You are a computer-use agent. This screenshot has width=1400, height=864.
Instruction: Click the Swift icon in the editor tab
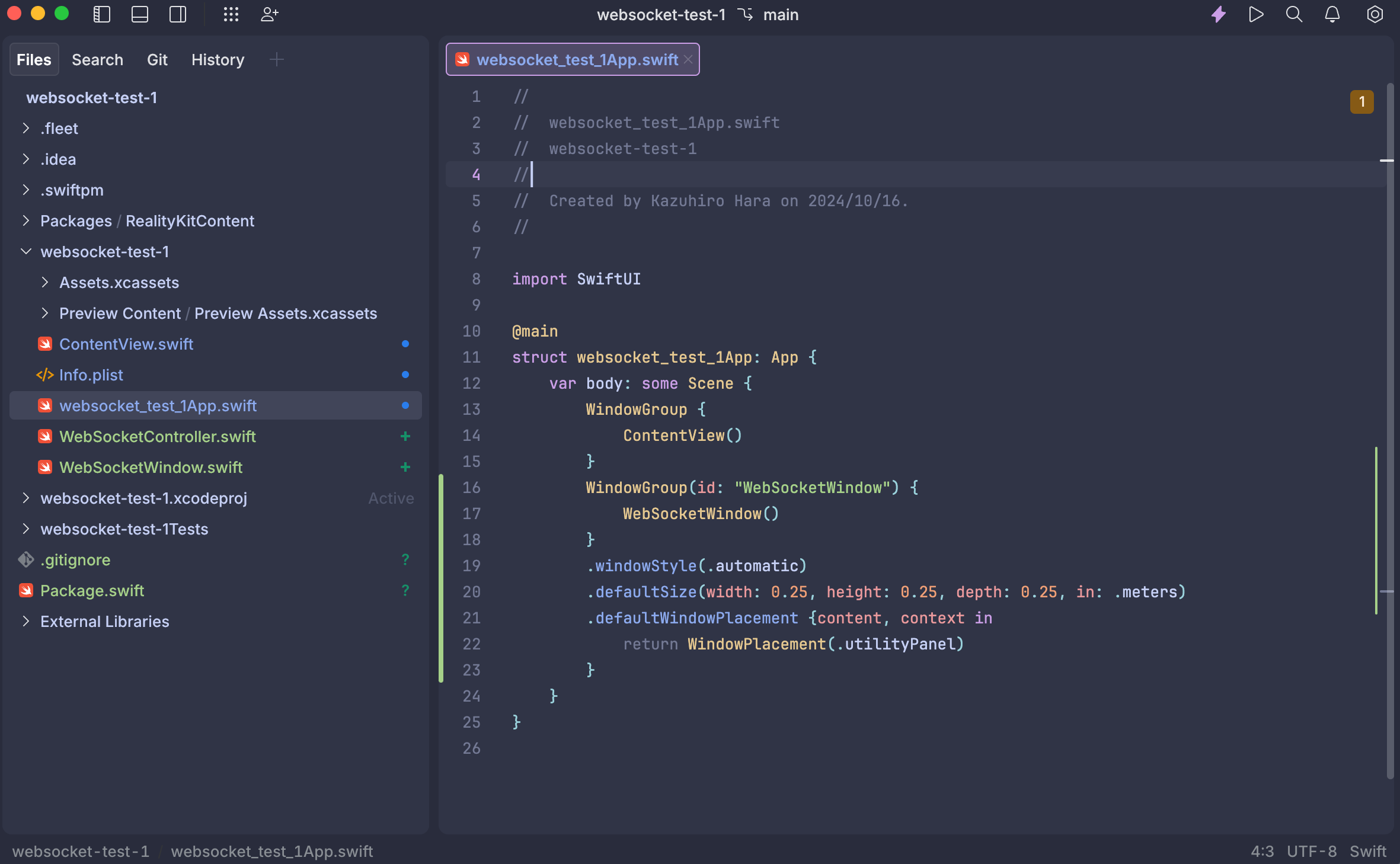tap(462, 59)
